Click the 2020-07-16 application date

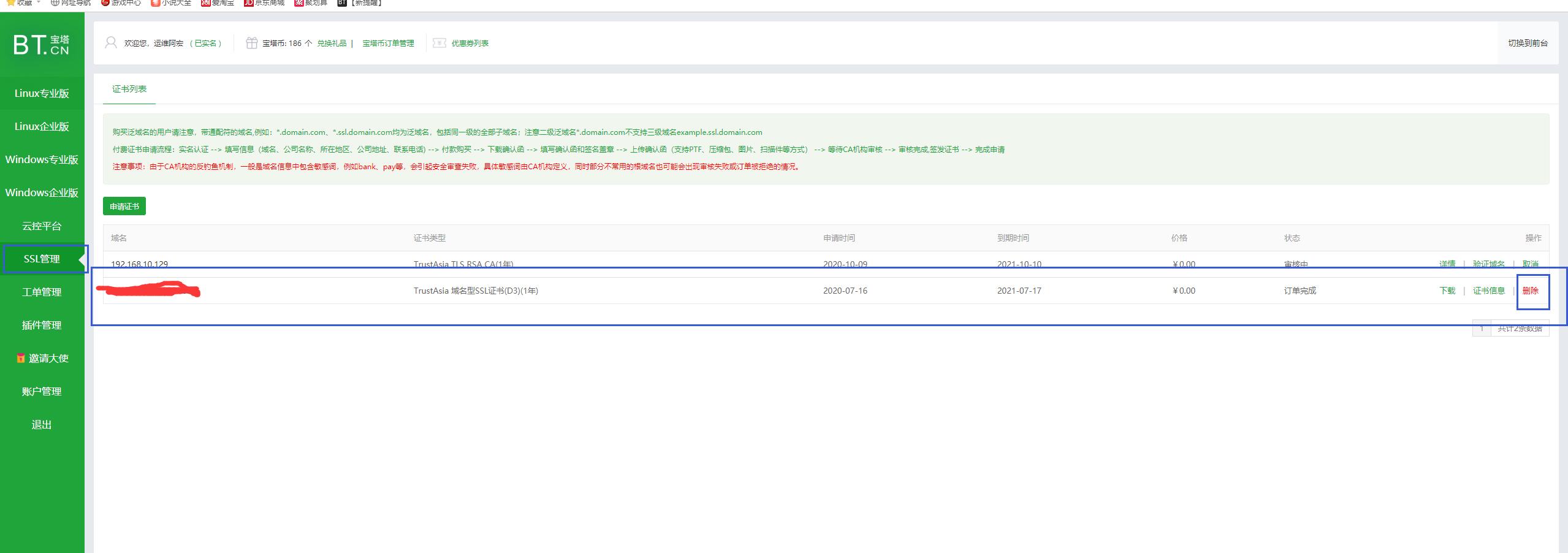click(845, 291)
